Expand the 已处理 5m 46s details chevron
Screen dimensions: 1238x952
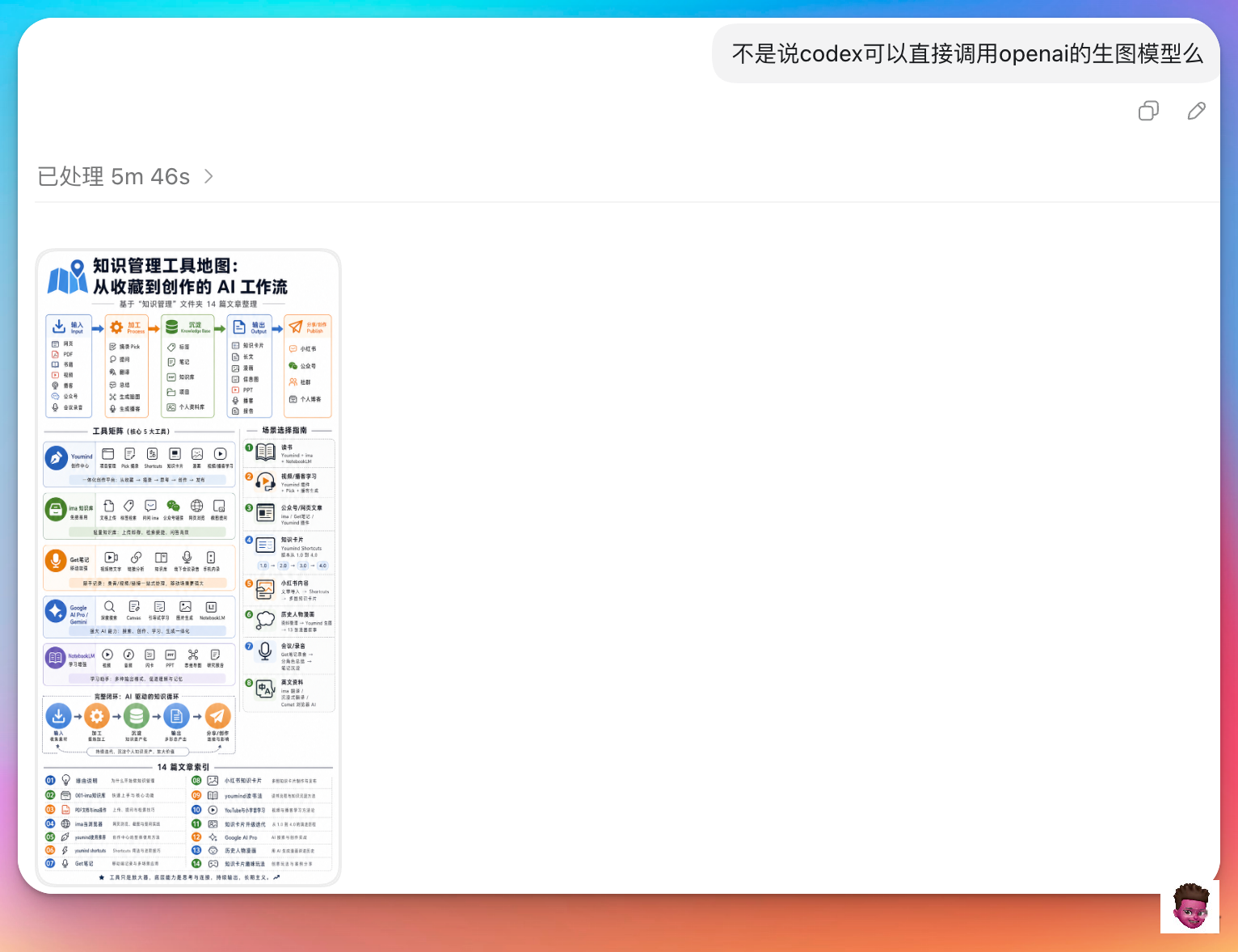208,176
